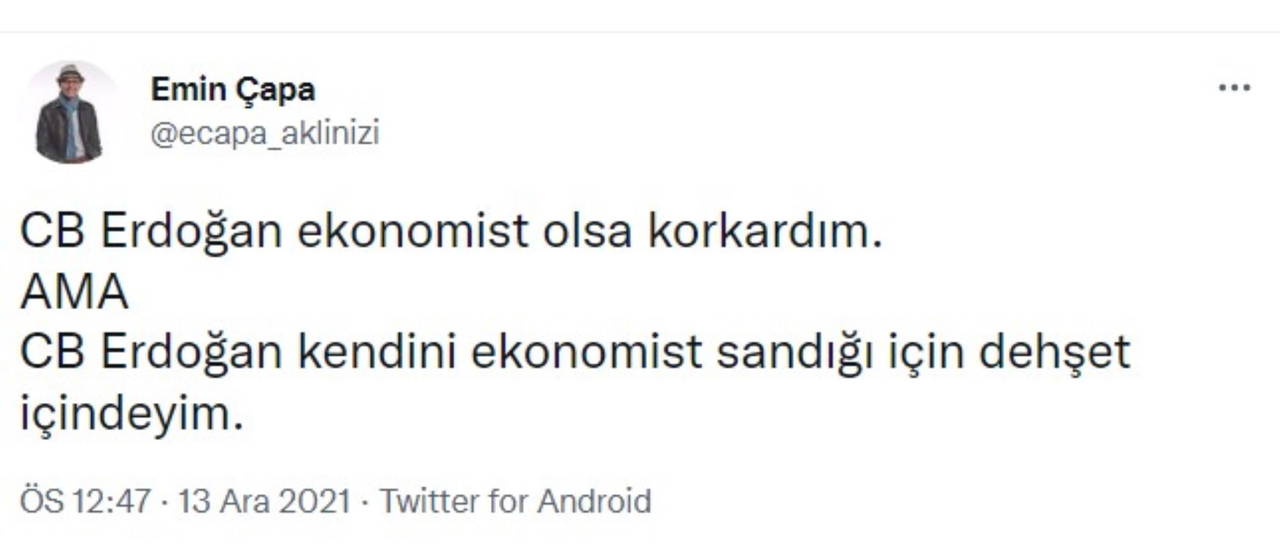
Task: Click the word korkardım in the tweet
Action: [x=767, y=232]
